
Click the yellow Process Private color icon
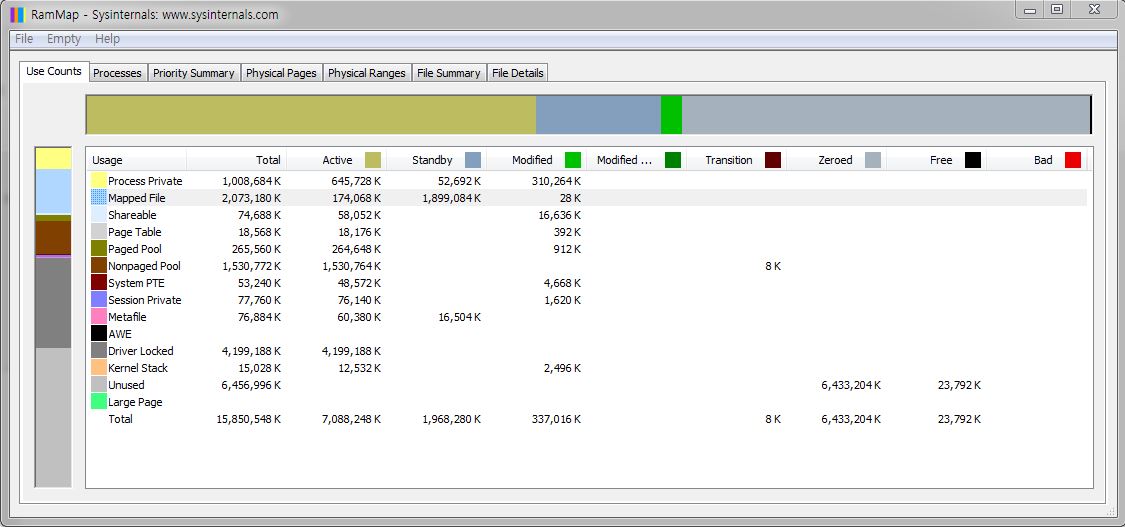coord(99,181)
